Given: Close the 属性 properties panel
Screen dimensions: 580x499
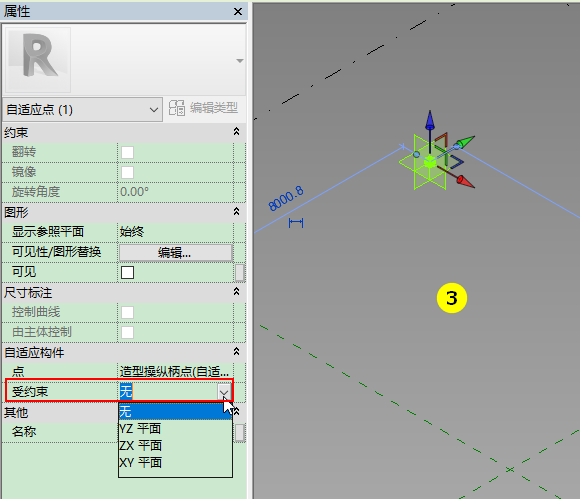Looking at the screenshot, I should click(x=238, y=11).
